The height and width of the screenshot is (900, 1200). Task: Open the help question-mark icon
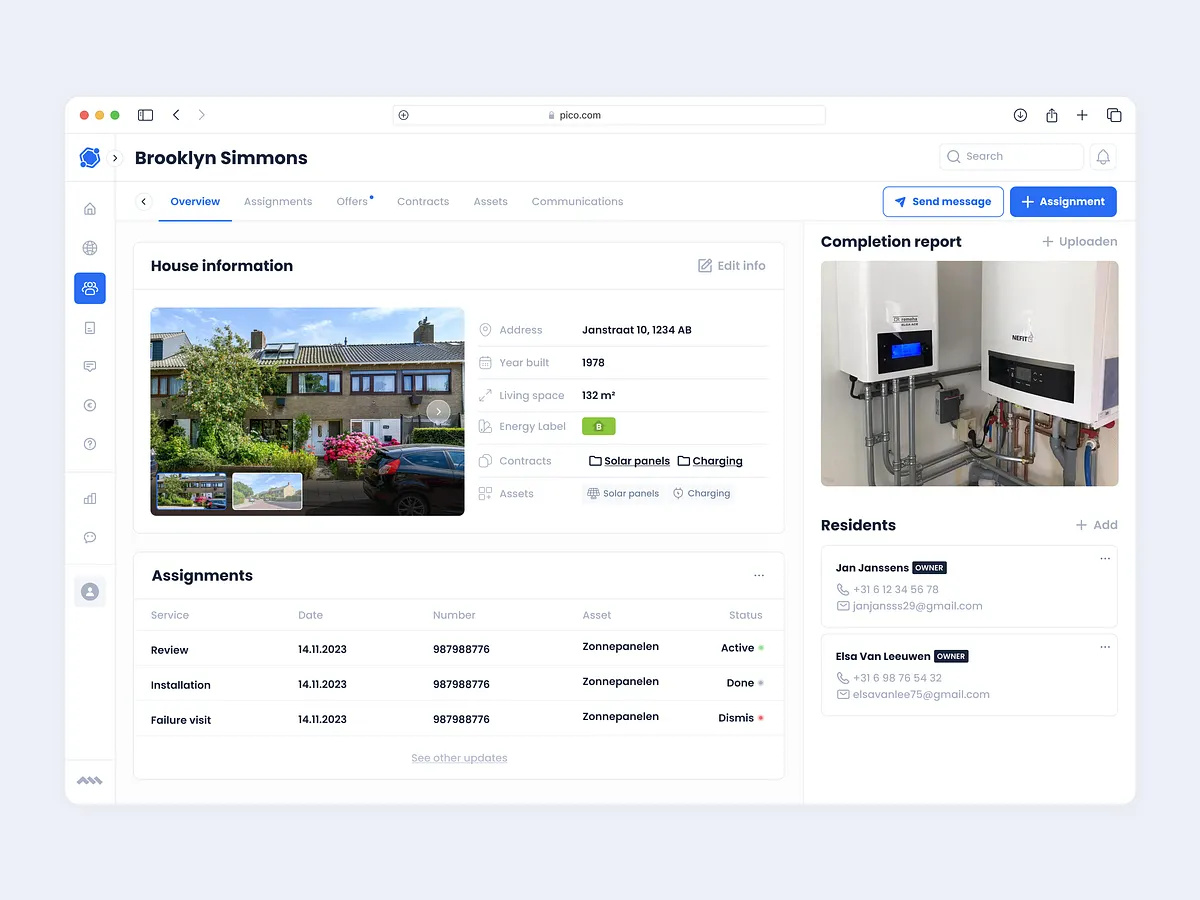click(90, 443)
